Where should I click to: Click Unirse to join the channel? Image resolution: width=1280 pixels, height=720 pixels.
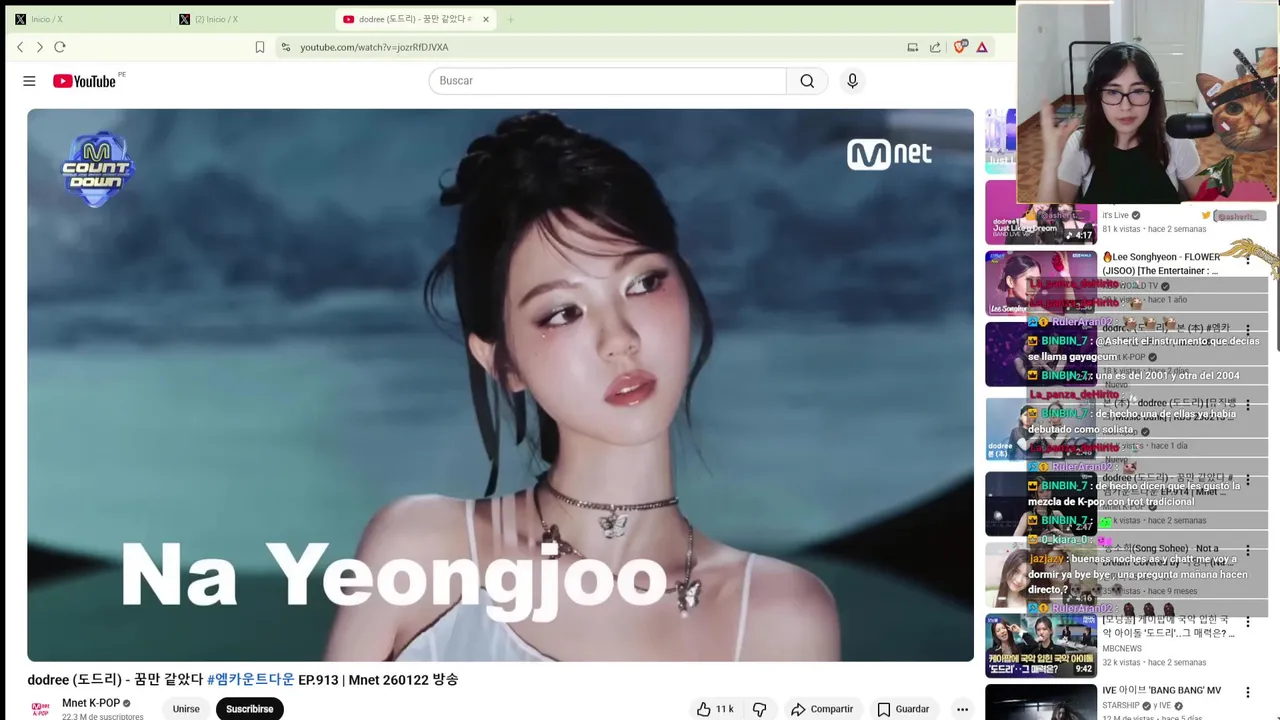[x=186, y=709]
